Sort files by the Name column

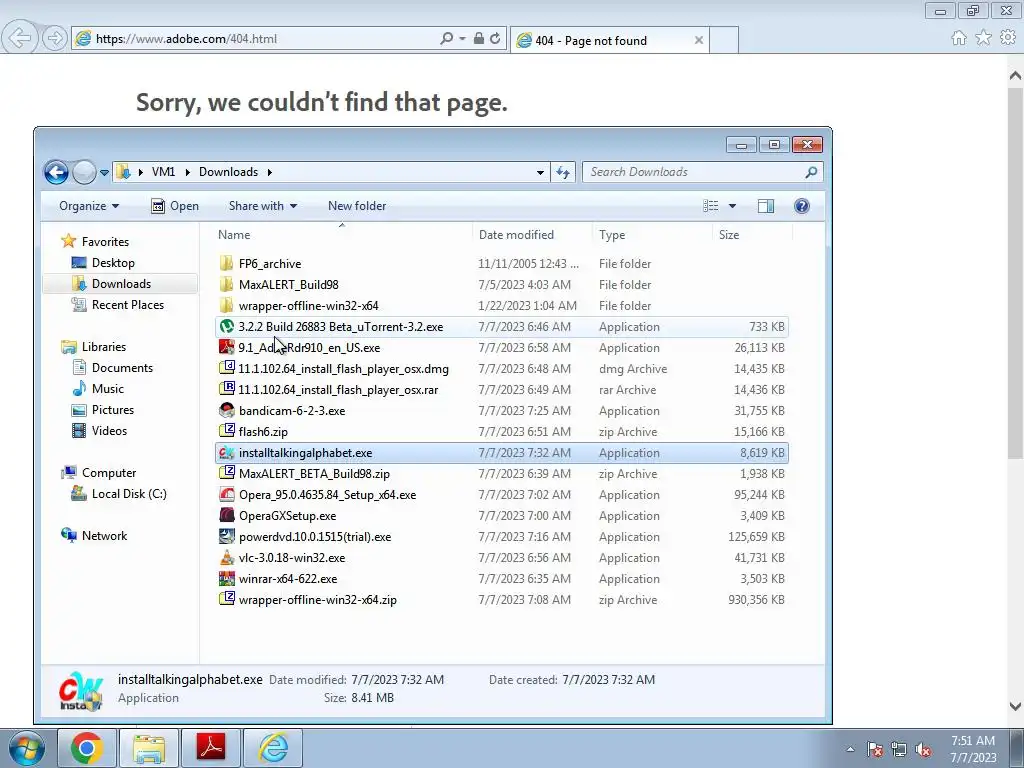point(343,234)
